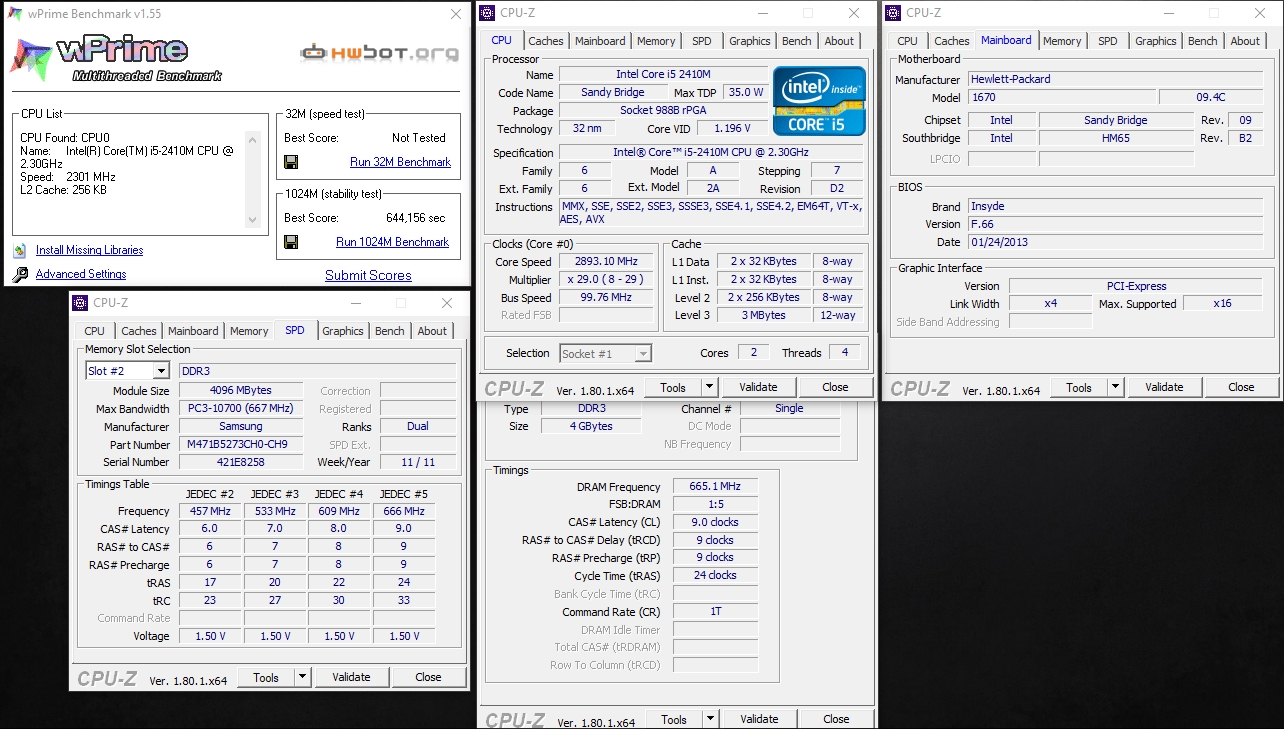The height and width of the screenshot is (729, 1284).
Task: Click the Install Missing Libraries icon
Action: pyautogui.click(x=20, y=250)
